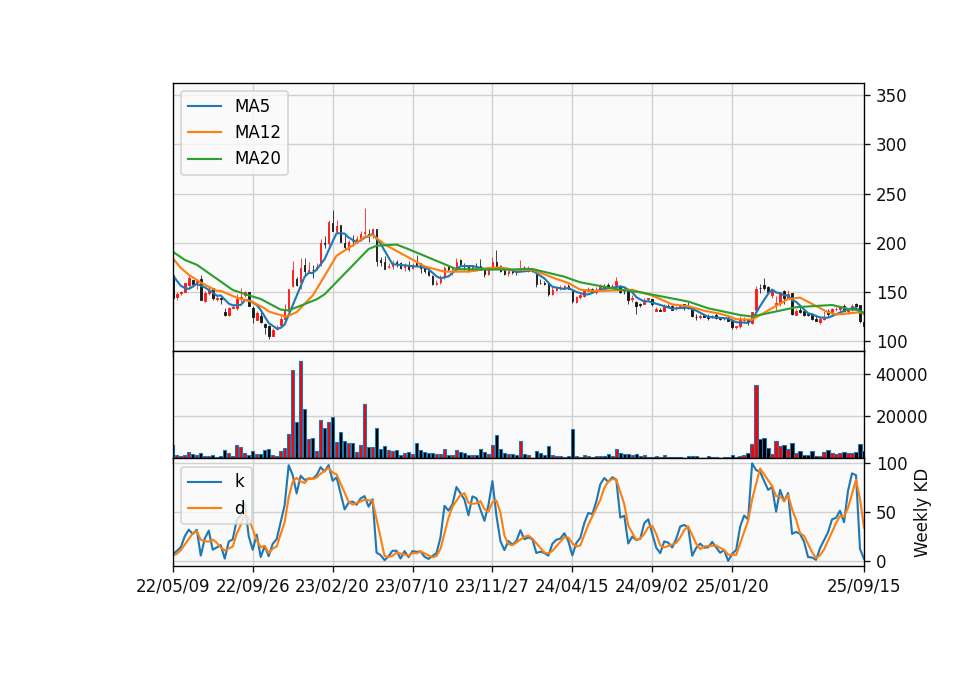This screenshot has width=960, height=690.
Task: Click the 23/02/20 date label
Action: pos(332,586)
